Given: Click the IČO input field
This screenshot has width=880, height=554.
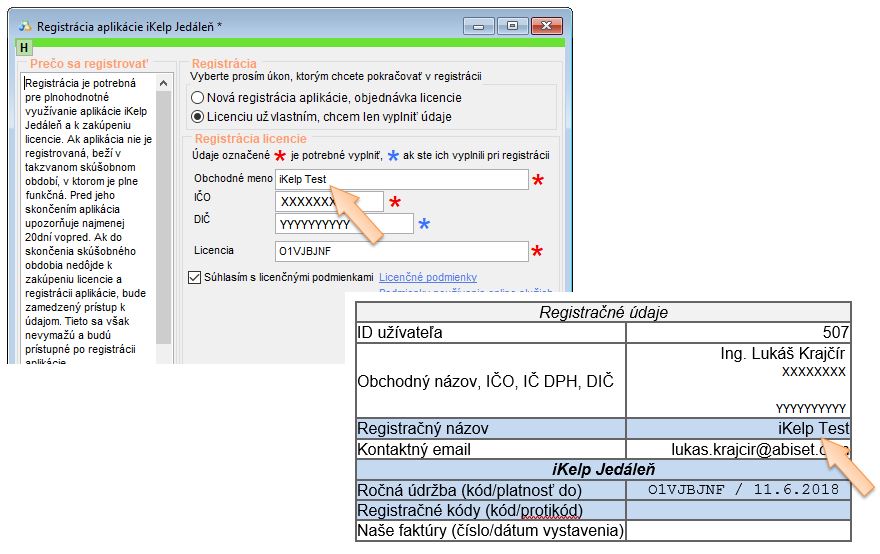Looking at the screenshot, I should tap(329, 202).
